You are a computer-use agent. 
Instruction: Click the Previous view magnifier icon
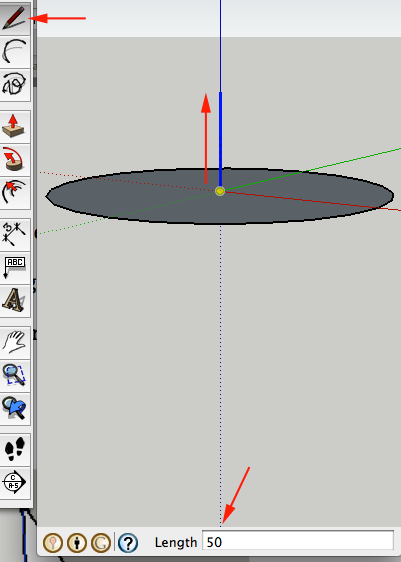tap(14, 408)
